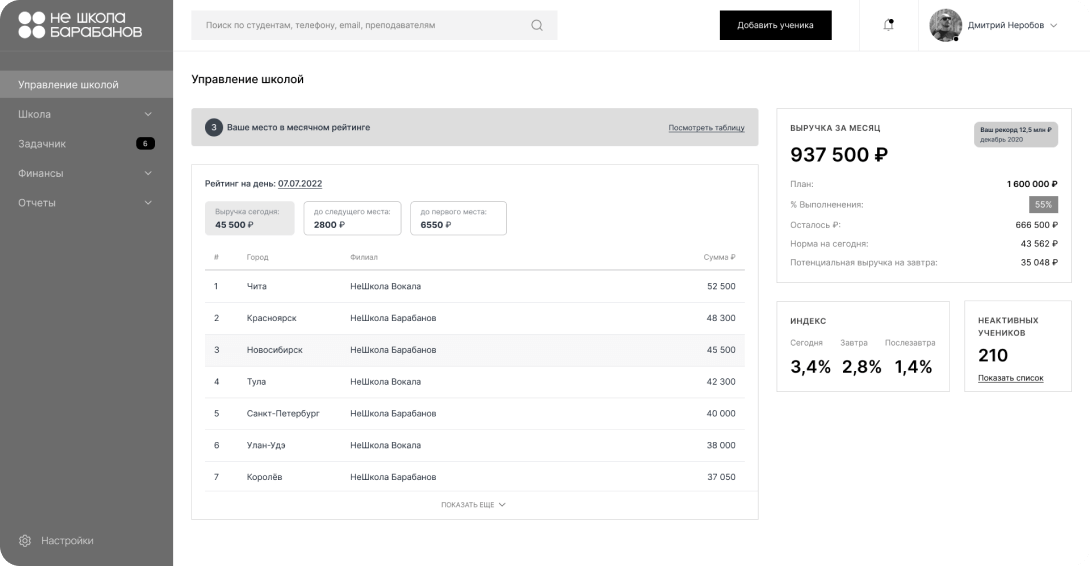Show more rows via Показать еще

[x=473, y=505]
